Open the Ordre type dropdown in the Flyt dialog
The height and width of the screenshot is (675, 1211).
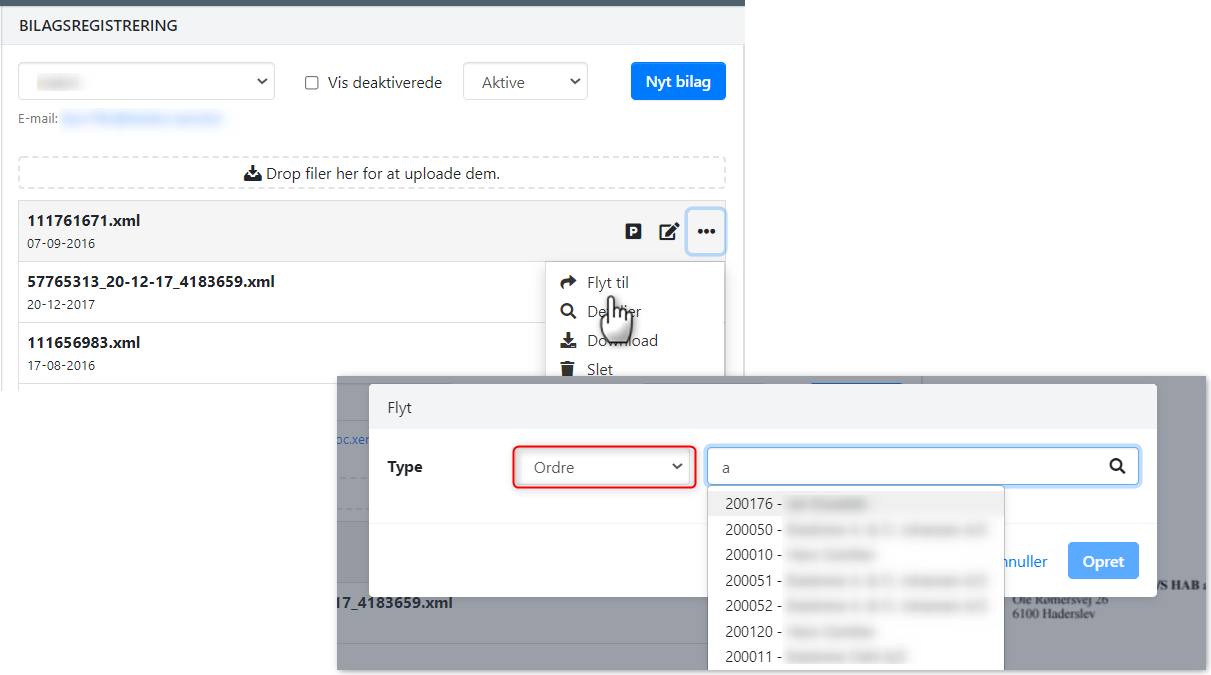(604, 466)
